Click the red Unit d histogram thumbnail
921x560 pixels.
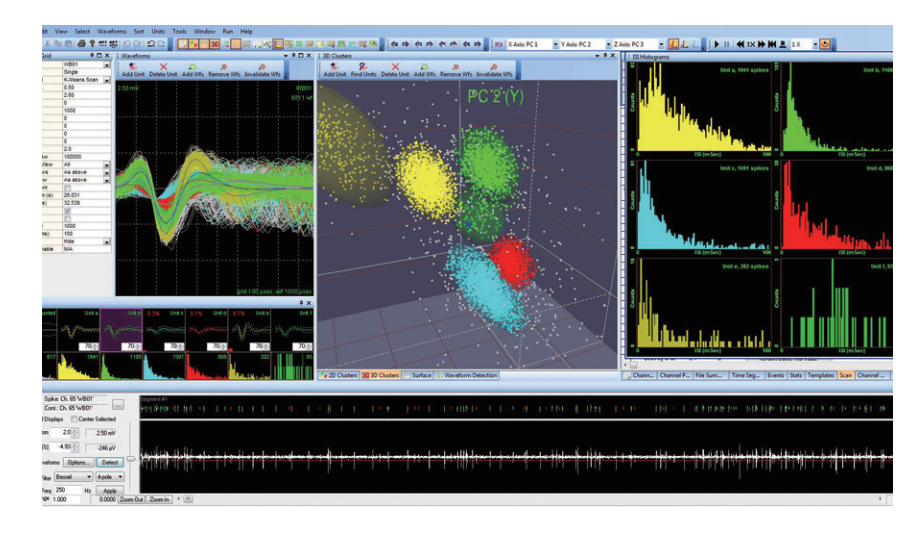pos(207,366)
